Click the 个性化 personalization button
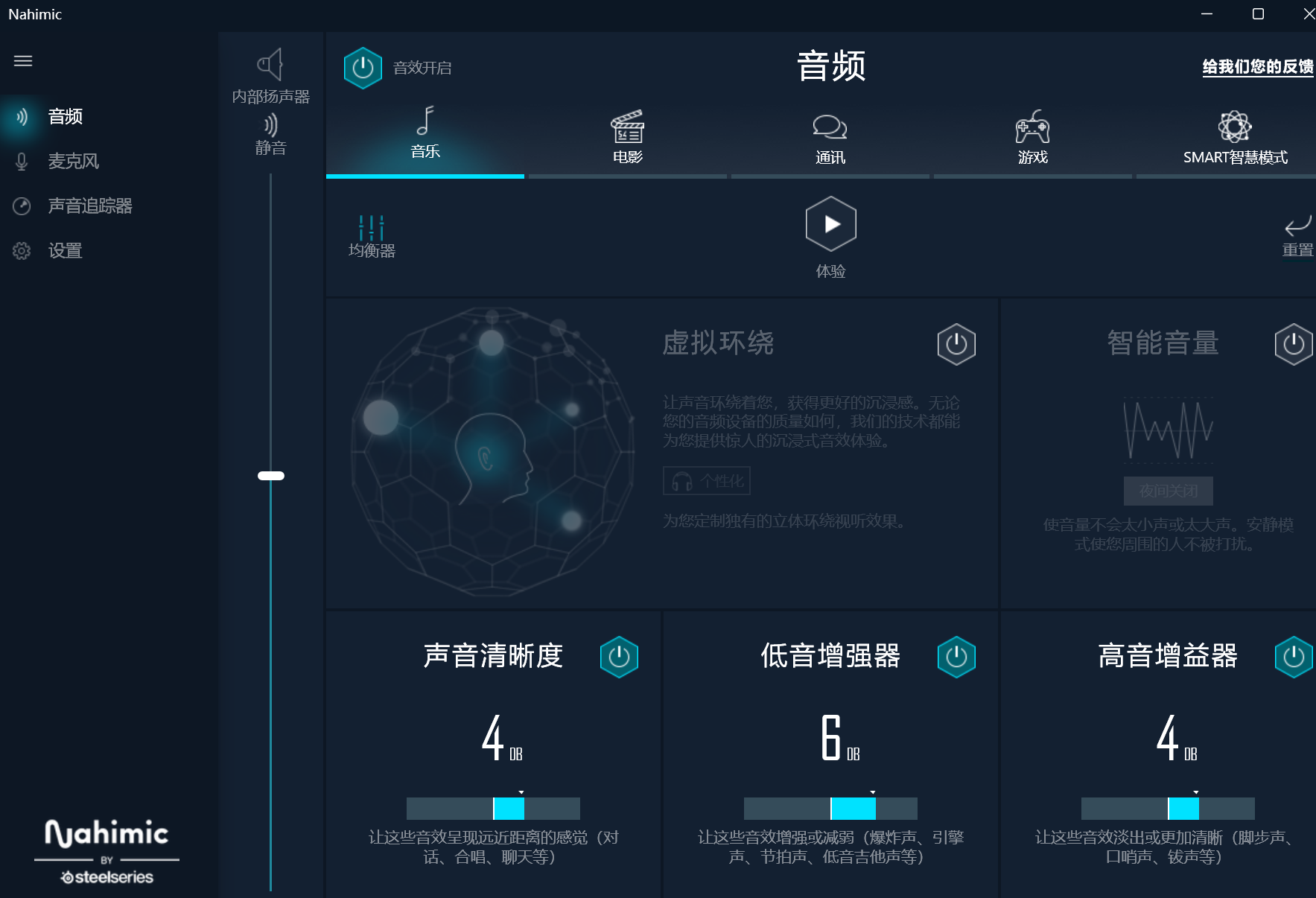1316x898 pixels. (706, 481)
